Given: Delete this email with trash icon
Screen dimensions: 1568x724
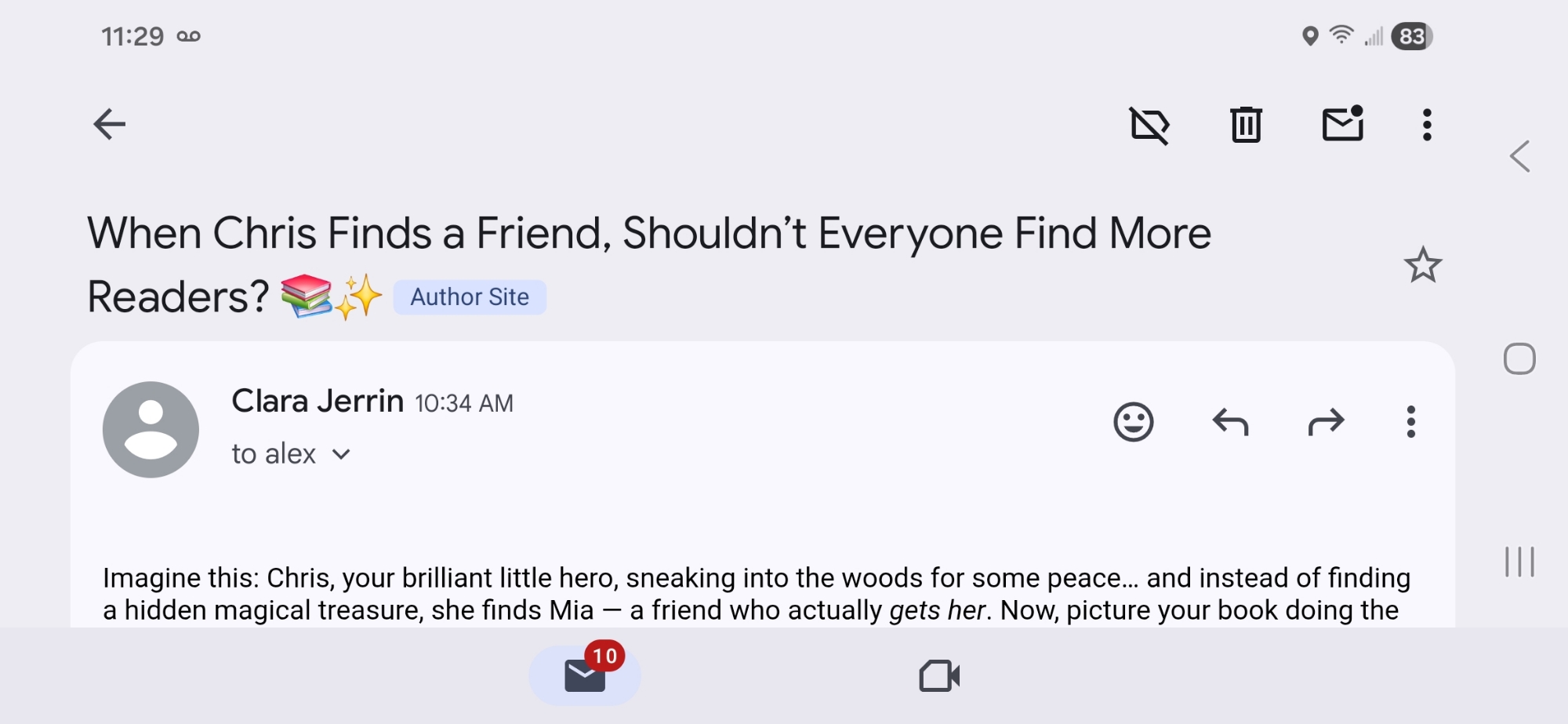Looking at the screenshot, I should point(1246,125).
